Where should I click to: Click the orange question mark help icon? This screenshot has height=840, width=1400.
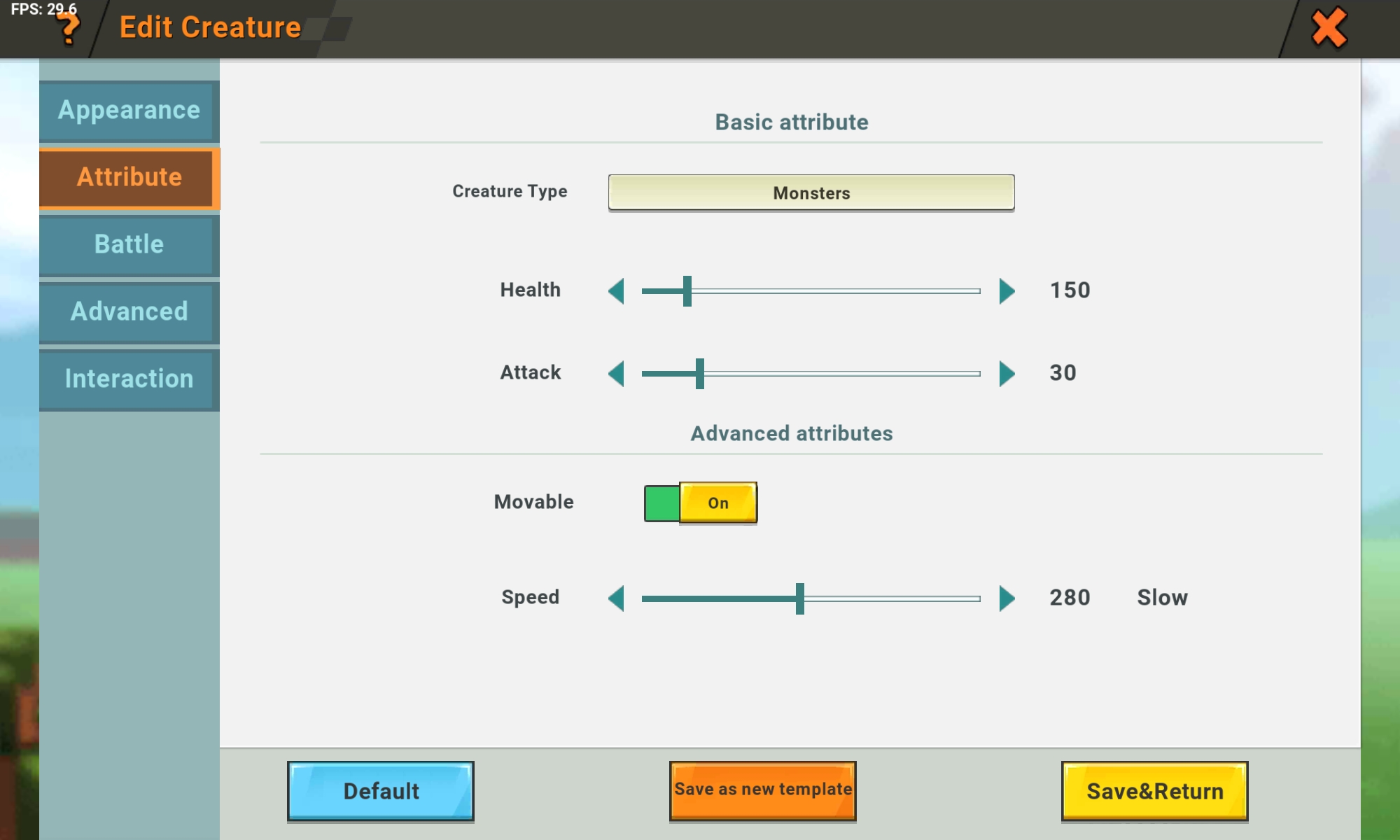(x=69, y=29)
